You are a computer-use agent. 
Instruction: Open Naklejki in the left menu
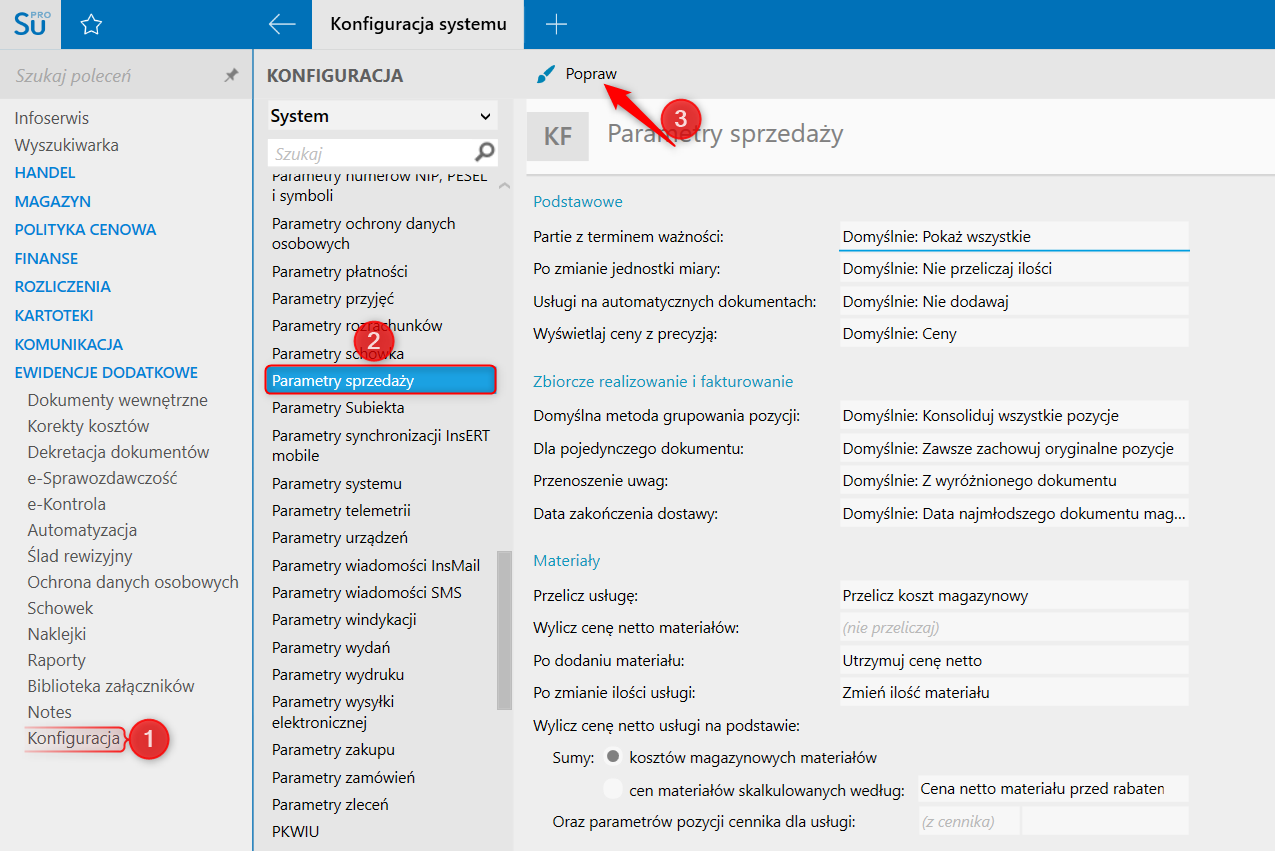(57, 634)
